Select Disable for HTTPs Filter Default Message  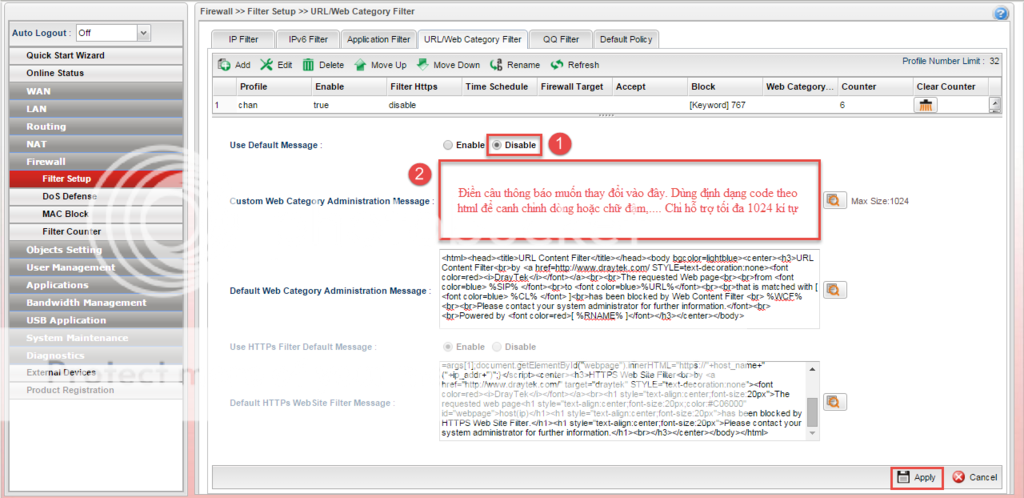coord(496,347)
